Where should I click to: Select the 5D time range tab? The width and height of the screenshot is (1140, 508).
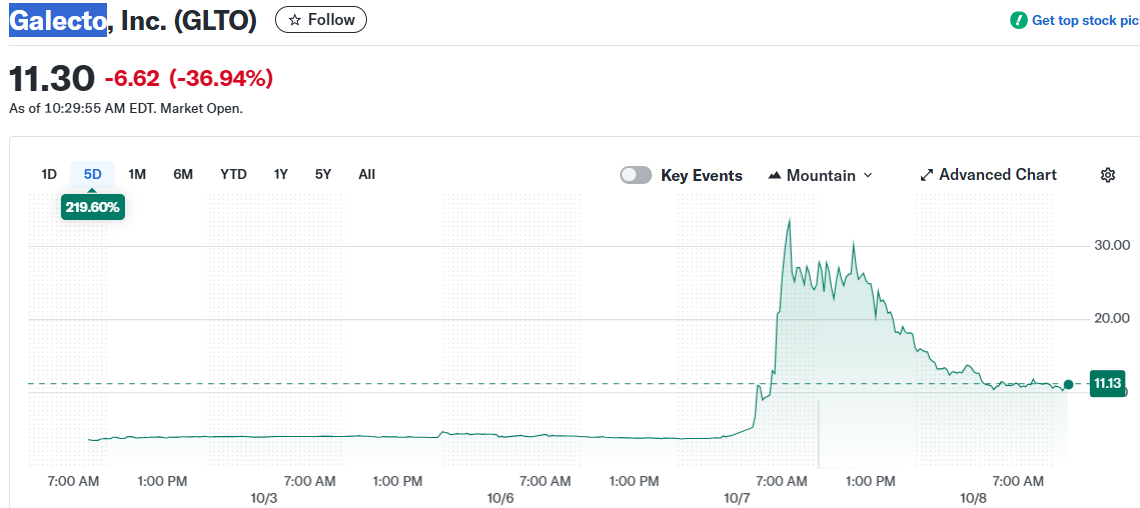pyautogui.click(x=93, y=174)
